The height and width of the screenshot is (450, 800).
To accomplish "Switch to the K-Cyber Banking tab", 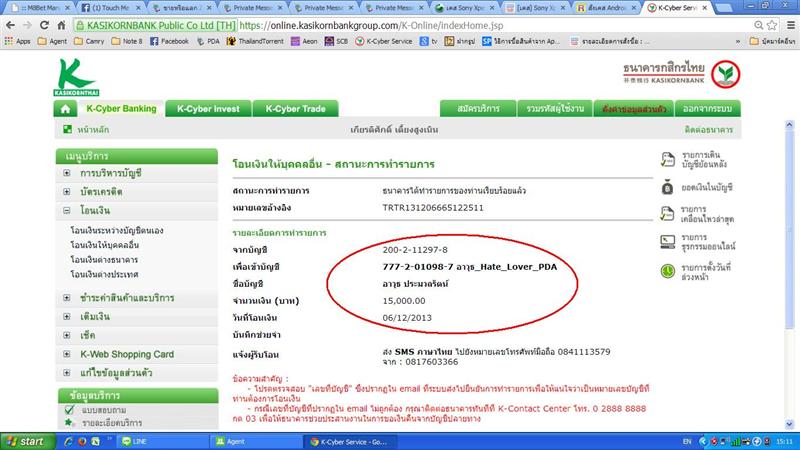I will tap(121, 109).
